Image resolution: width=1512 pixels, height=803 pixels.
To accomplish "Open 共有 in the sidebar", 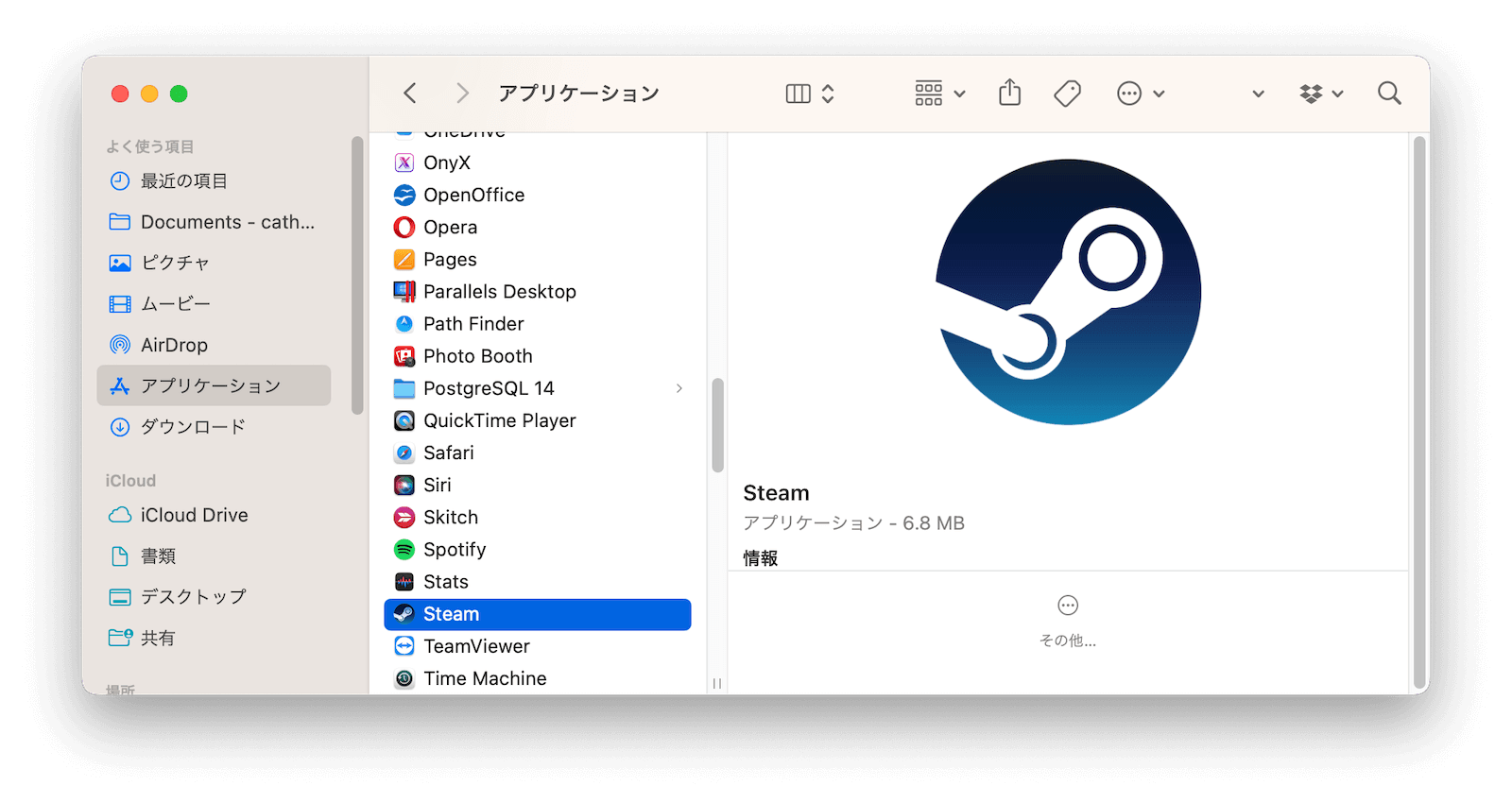I will point(214,638).
